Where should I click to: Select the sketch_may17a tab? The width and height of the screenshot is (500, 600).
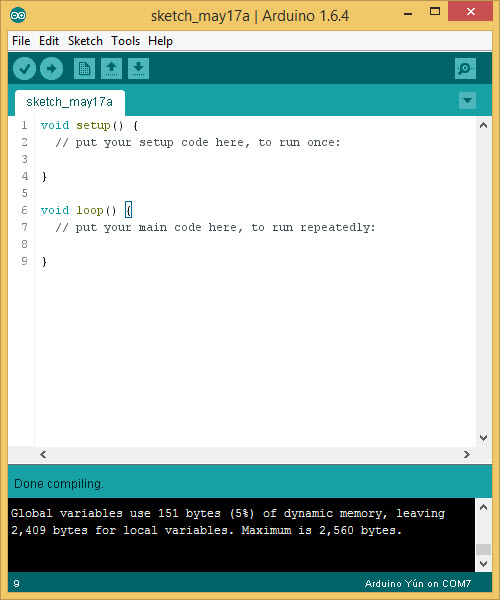(x=70, y=102)
